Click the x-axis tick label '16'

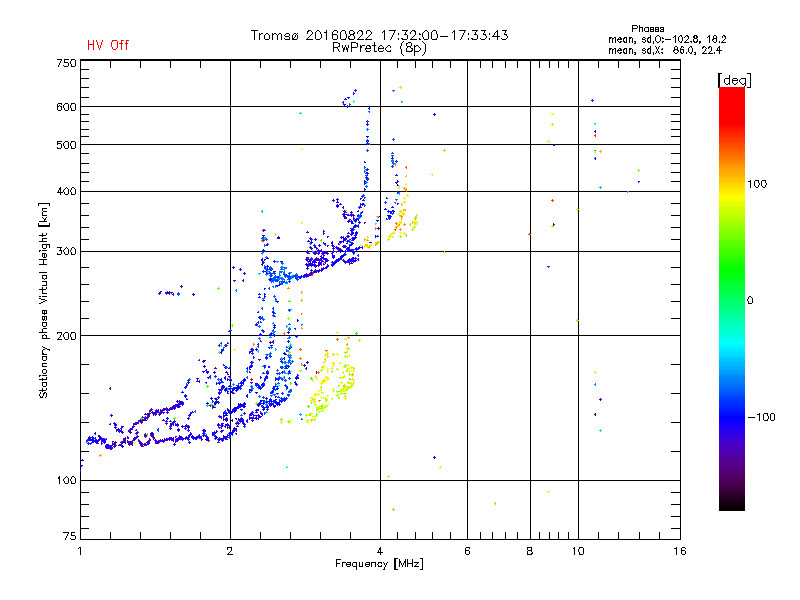[x=680, y=551]
